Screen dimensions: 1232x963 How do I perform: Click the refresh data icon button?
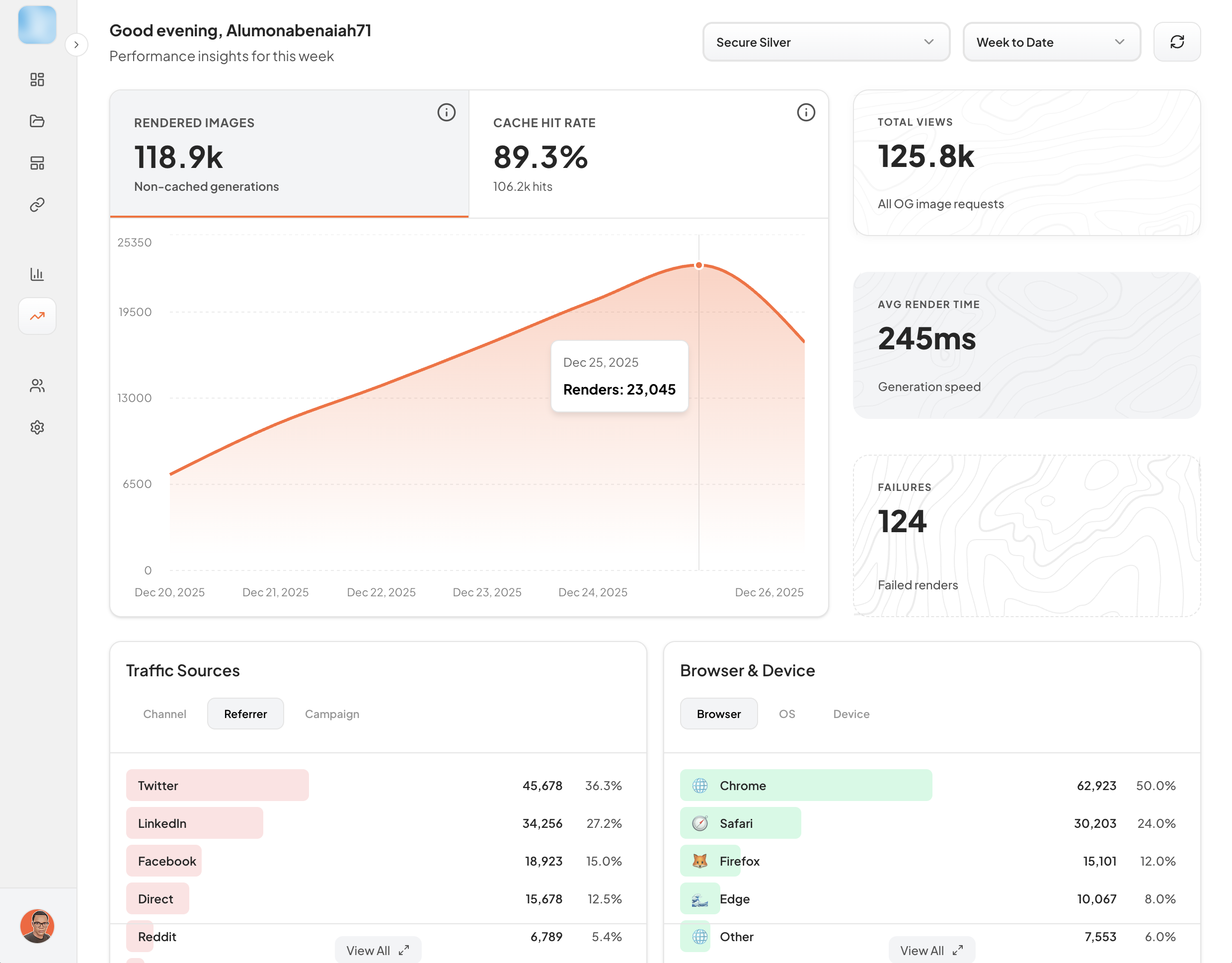[1177, 42]
